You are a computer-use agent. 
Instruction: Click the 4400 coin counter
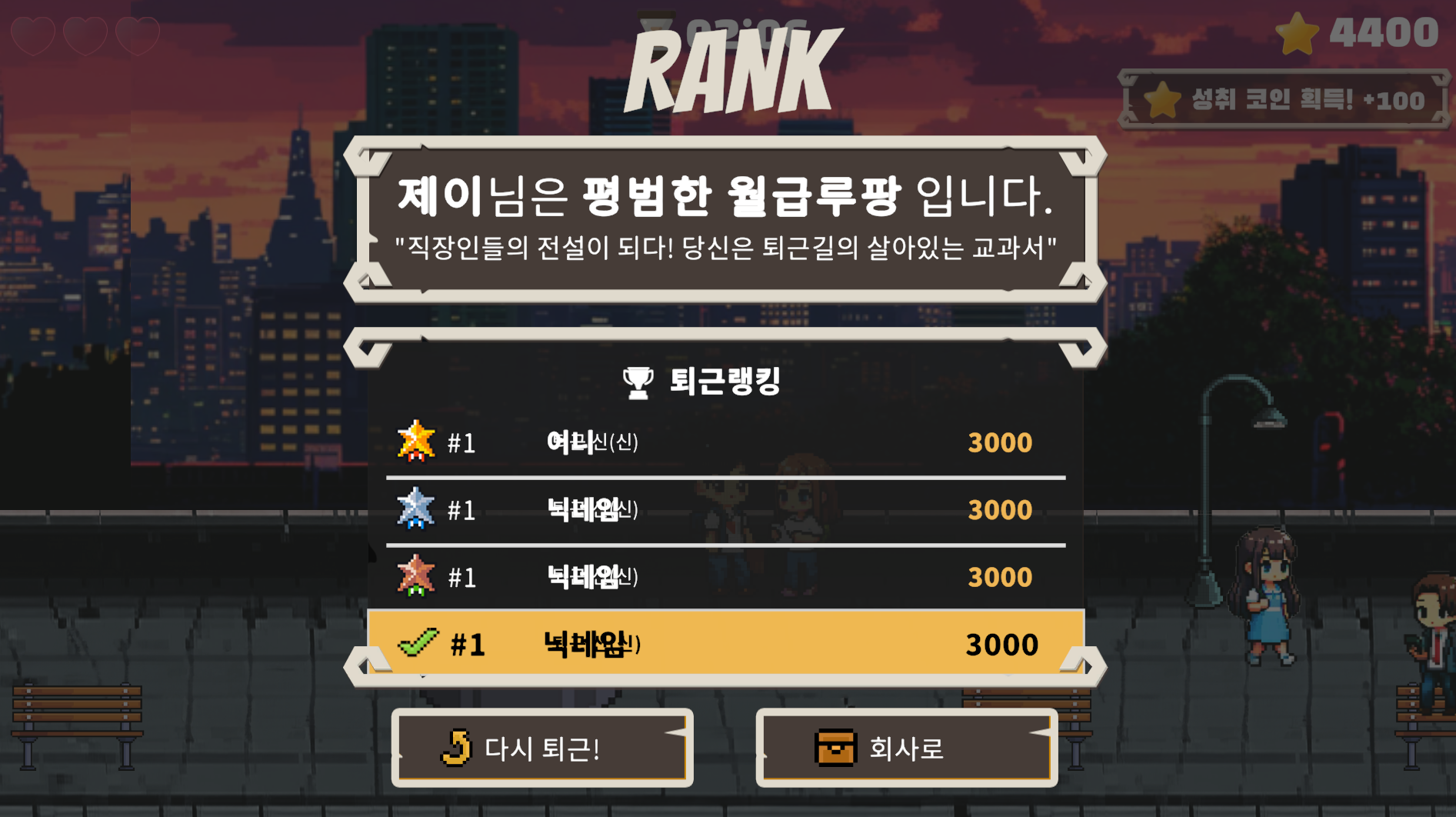pos(1384,33)
